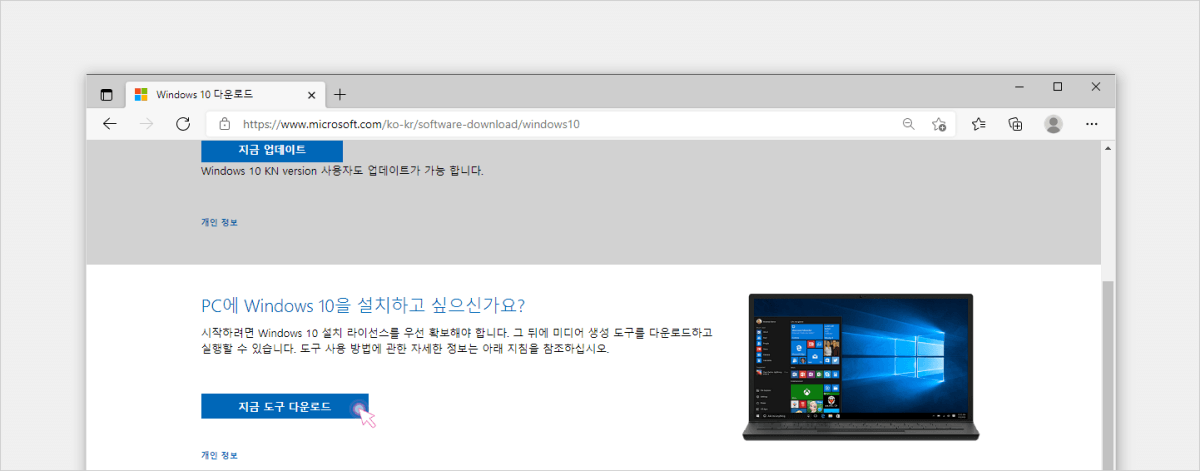Open the Collections panel
Viewport: 1200px width, 471px height.
point(1015,124)
